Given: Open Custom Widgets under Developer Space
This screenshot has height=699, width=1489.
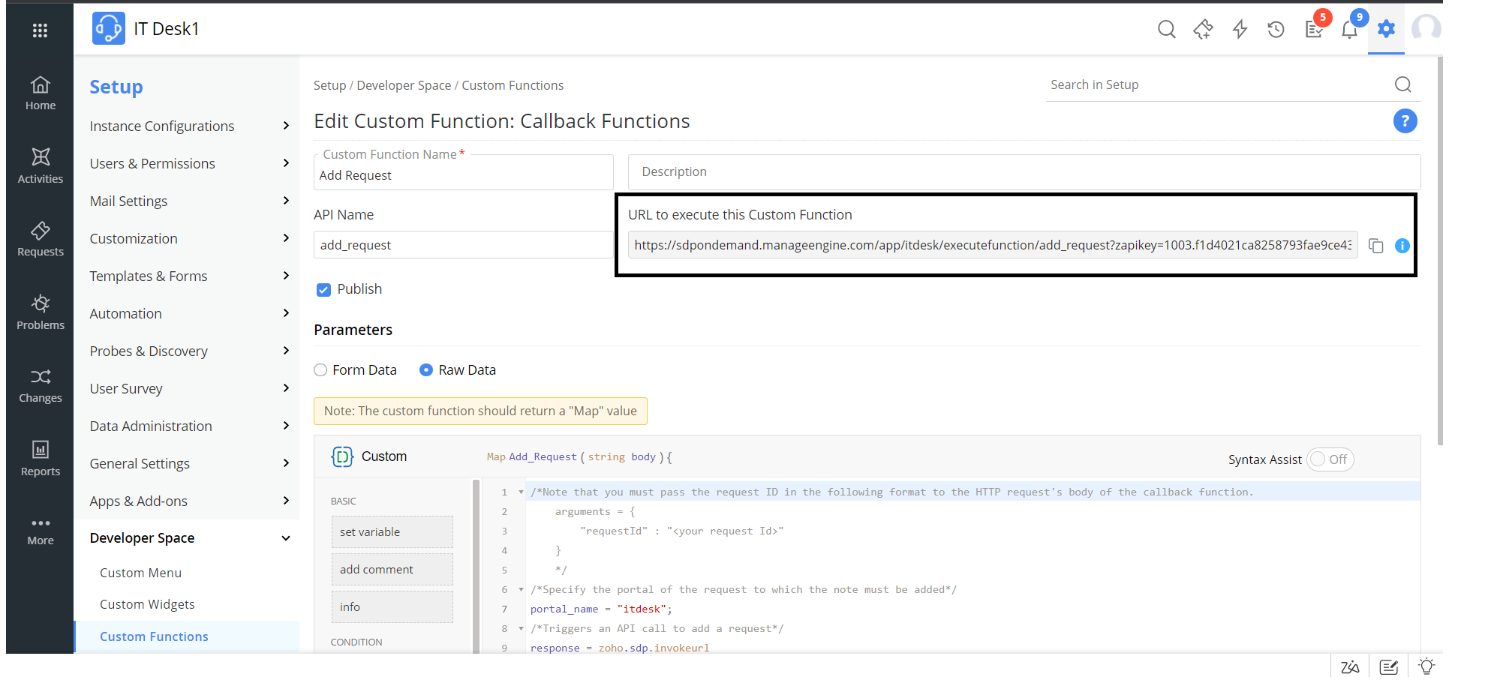Looking at the screenshot, I should (x=147, y=604).
